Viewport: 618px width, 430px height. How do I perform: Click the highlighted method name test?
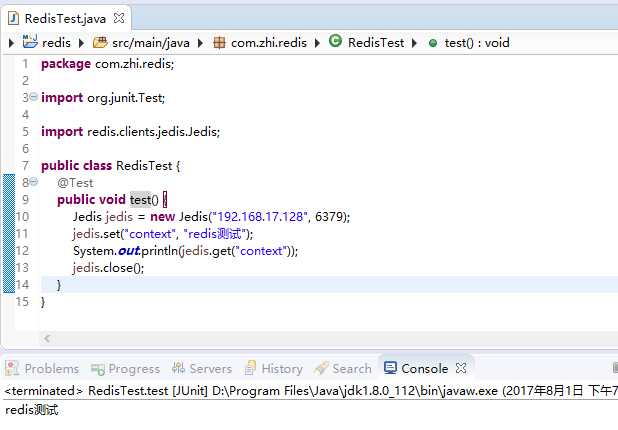(140, 200)
